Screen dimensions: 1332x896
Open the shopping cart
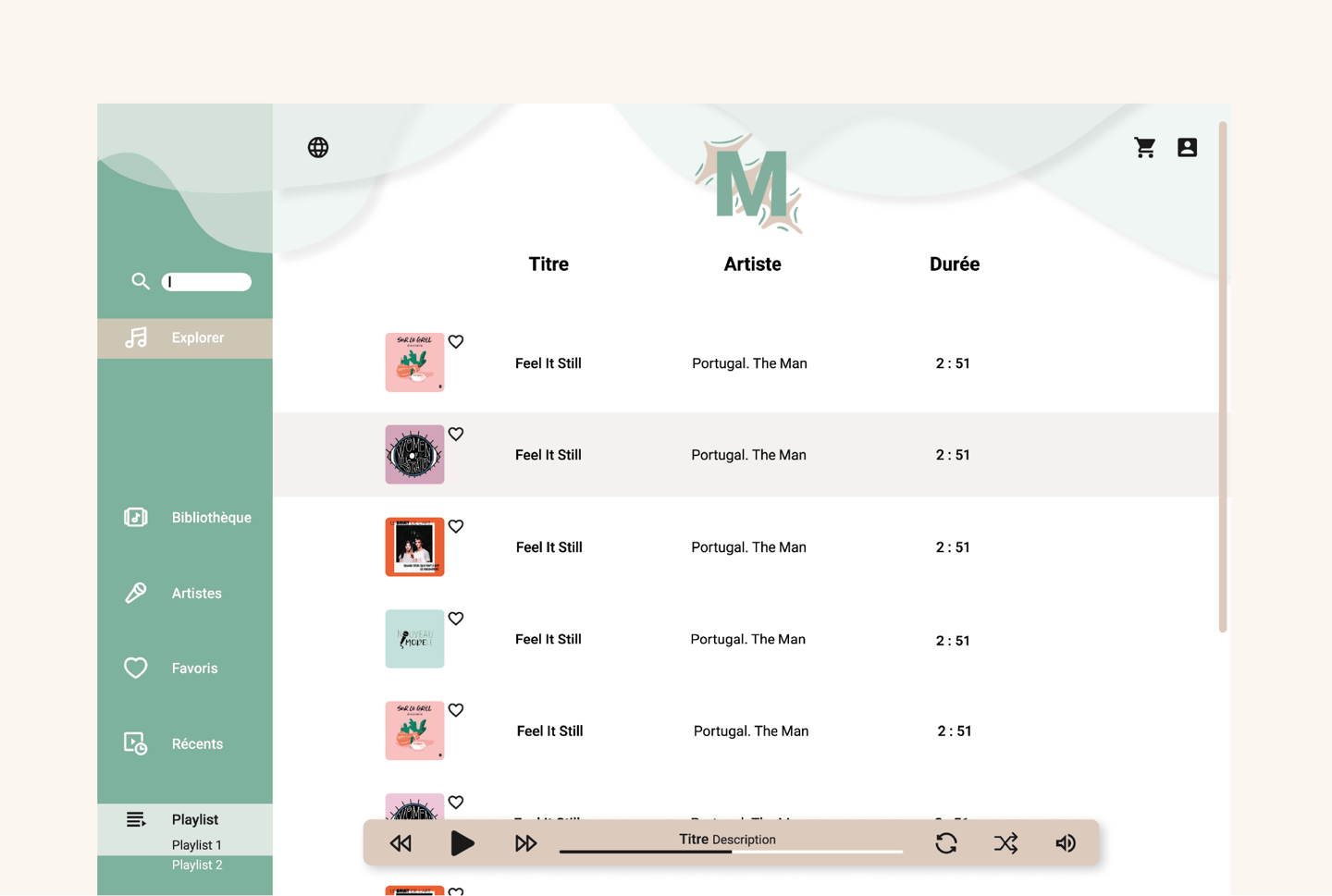click(1144, 147)
